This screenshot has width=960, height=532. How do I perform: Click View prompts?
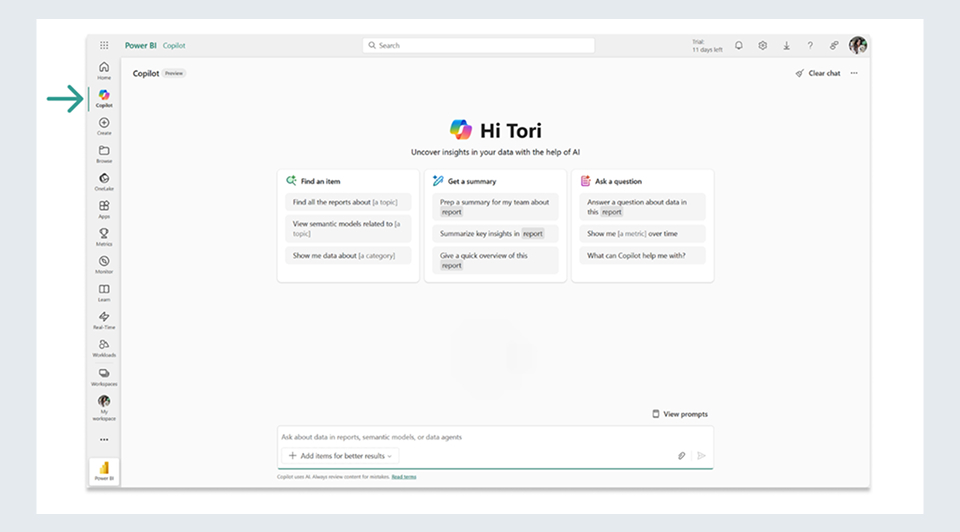(x=680, y=414)
